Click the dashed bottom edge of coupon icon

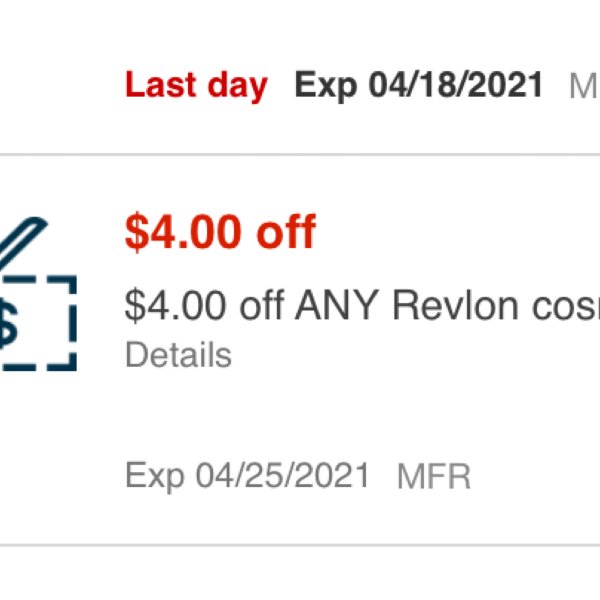[38, 367]
